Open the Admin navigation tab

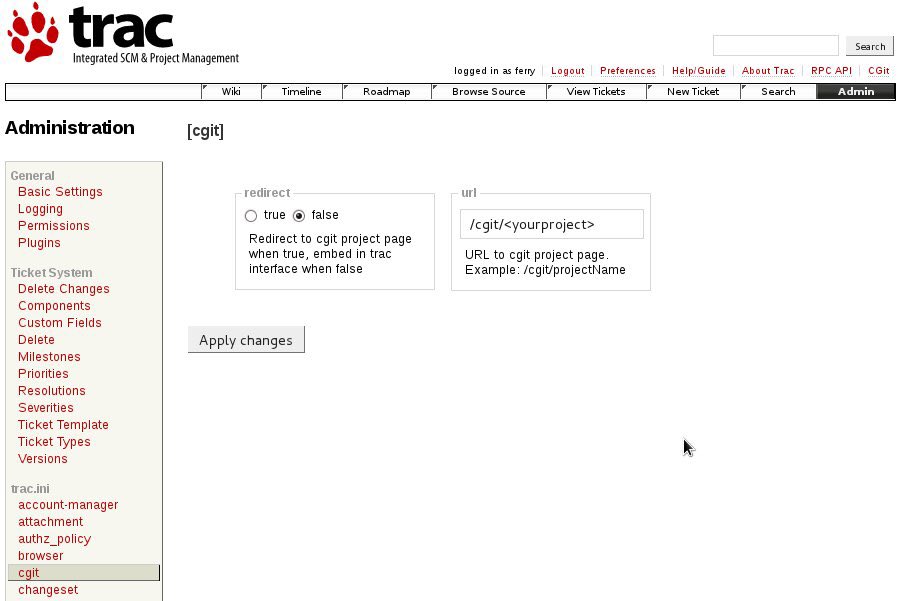click(856, 92)
